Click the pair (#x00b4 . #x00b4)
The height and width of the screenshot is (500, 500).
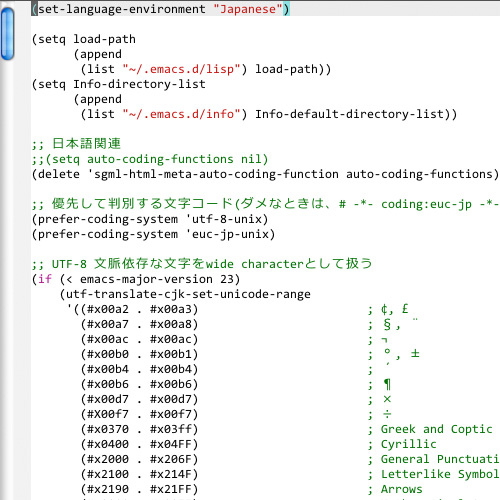[x=139, y=369]
